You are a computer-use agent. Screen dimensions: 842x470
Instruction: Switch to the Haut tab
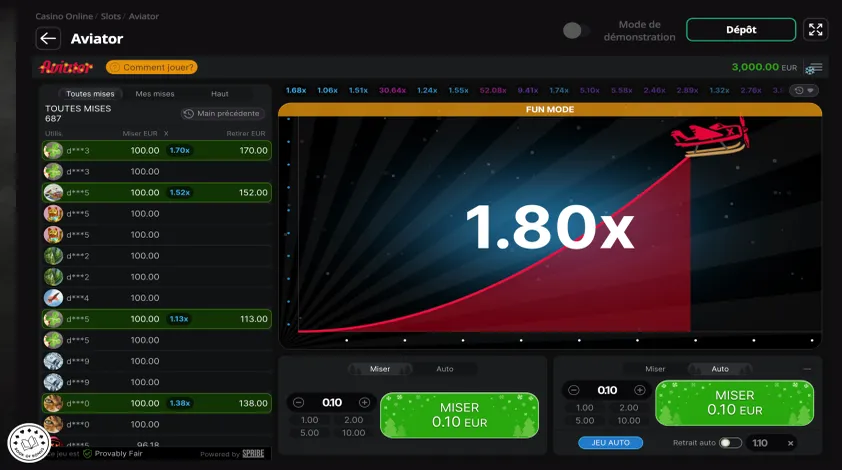220,93
